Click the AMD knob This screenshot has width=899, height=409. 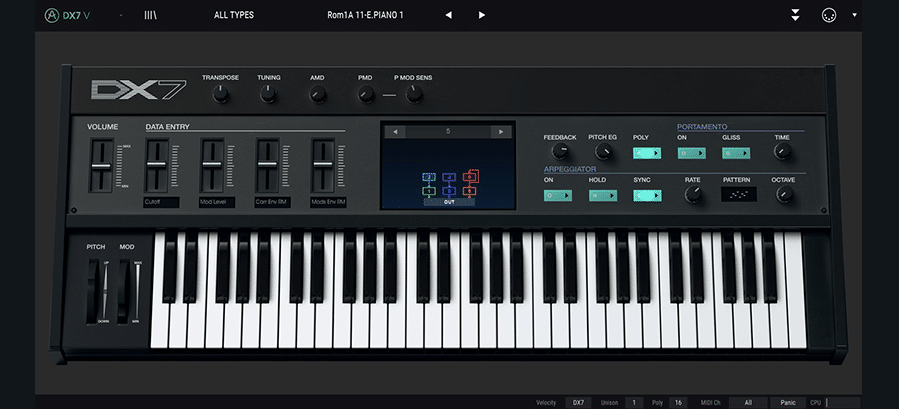(318, 94)
